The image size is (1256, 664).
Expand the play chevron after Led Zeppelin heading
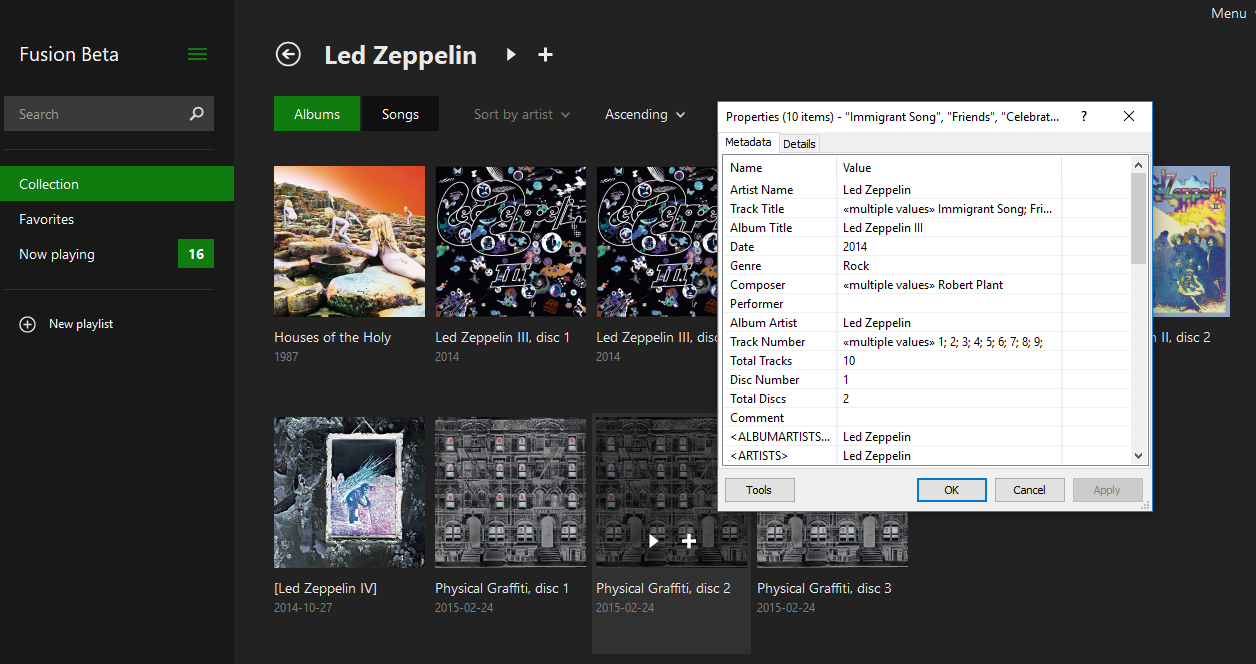pyautogui.click(x=510, y=55)
